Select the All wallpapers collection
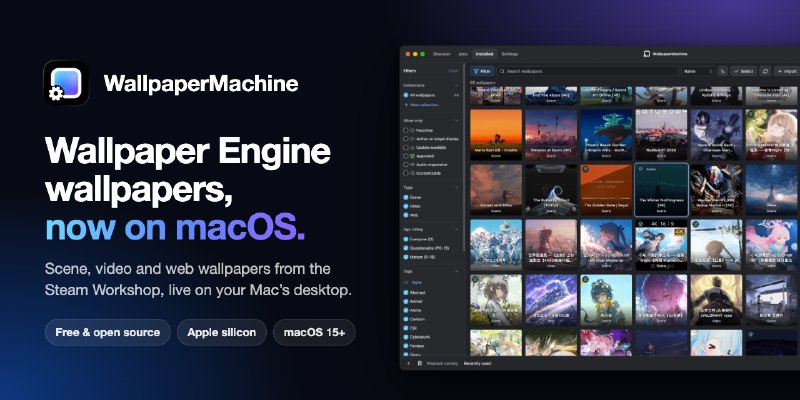The width and height of the screenshot is (800, 400). point(431,95)
